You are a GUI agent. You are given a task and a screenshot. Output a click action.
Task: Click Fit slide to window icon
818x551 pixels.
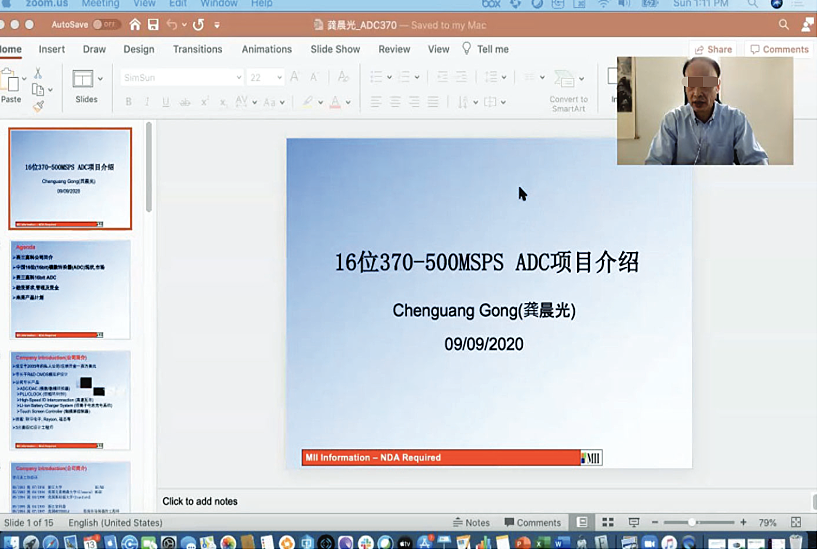pos(796,522)
